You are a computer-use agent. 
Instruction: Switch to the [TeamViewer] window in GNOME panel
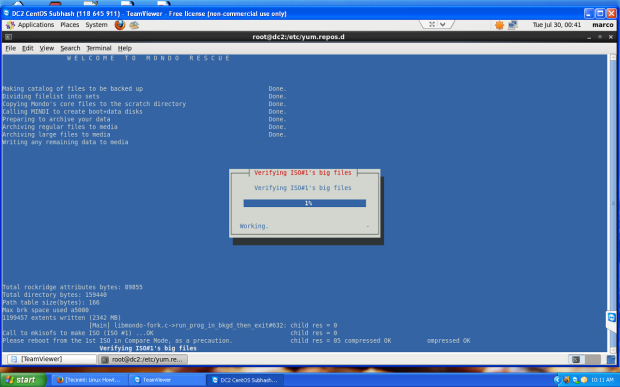[51, 359]
